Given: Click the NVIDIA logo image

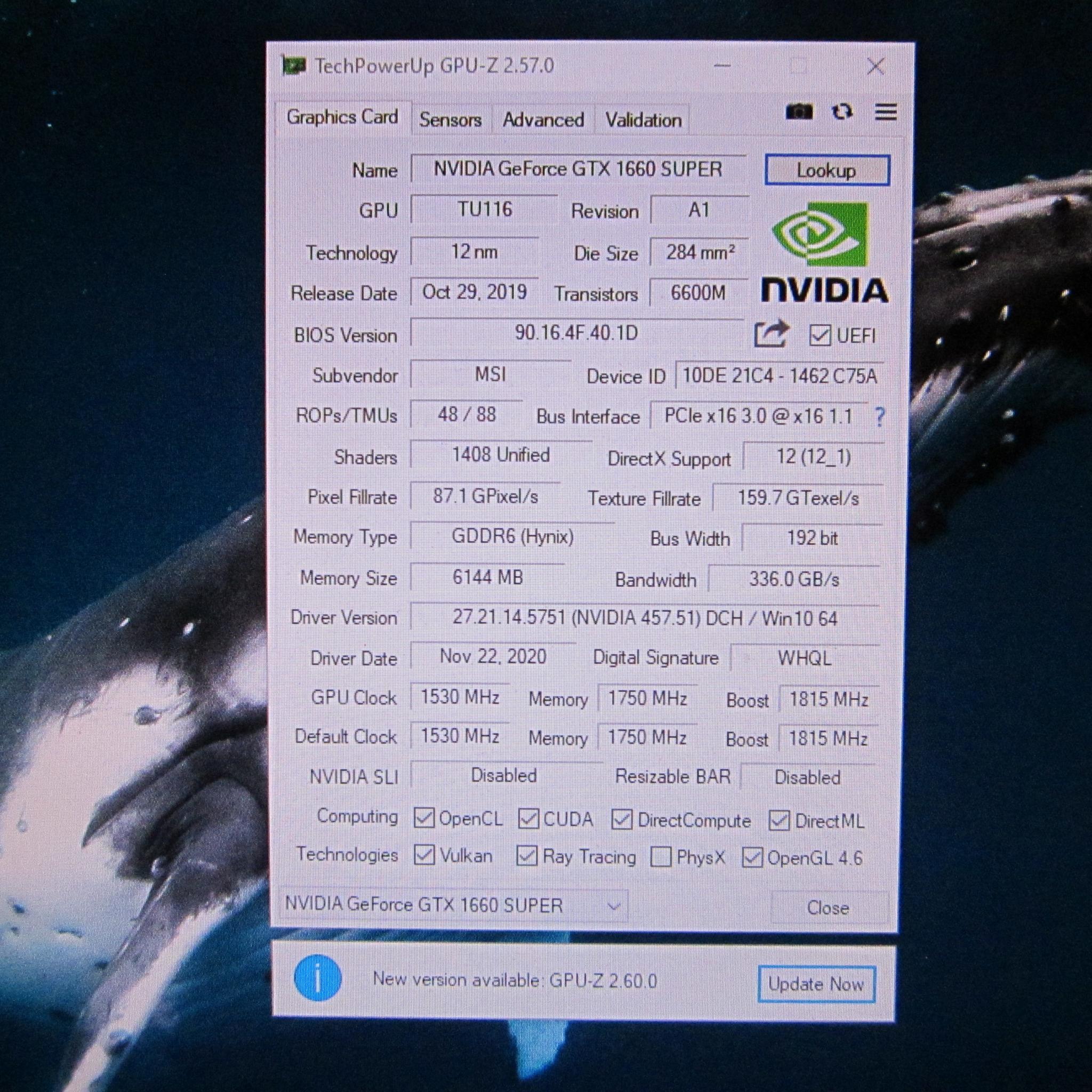Looking at the screenshot, I should click(x=825, y=252).
